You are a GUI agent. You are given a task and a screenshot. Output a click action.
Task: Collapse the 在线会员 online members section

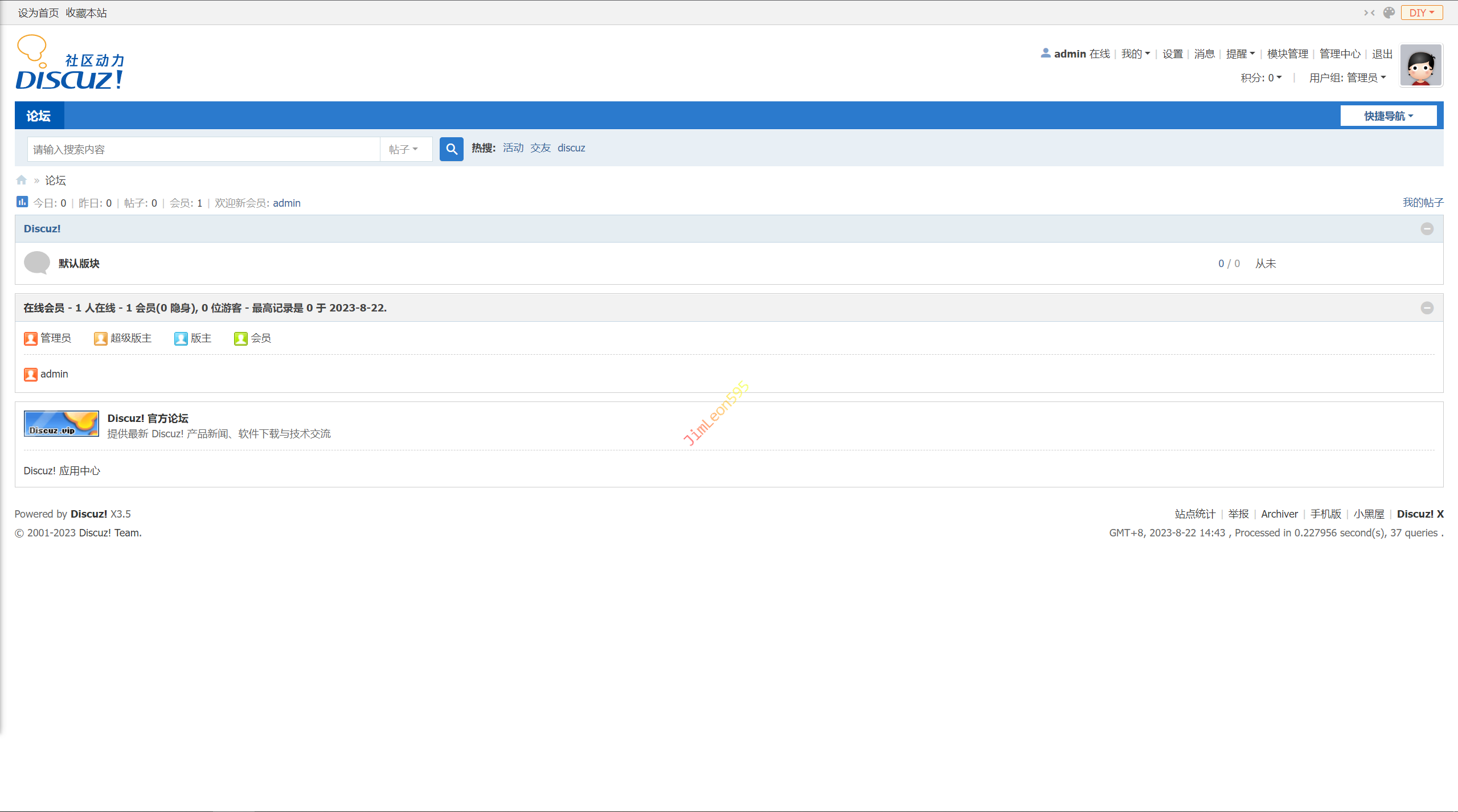pos(1427,308)
